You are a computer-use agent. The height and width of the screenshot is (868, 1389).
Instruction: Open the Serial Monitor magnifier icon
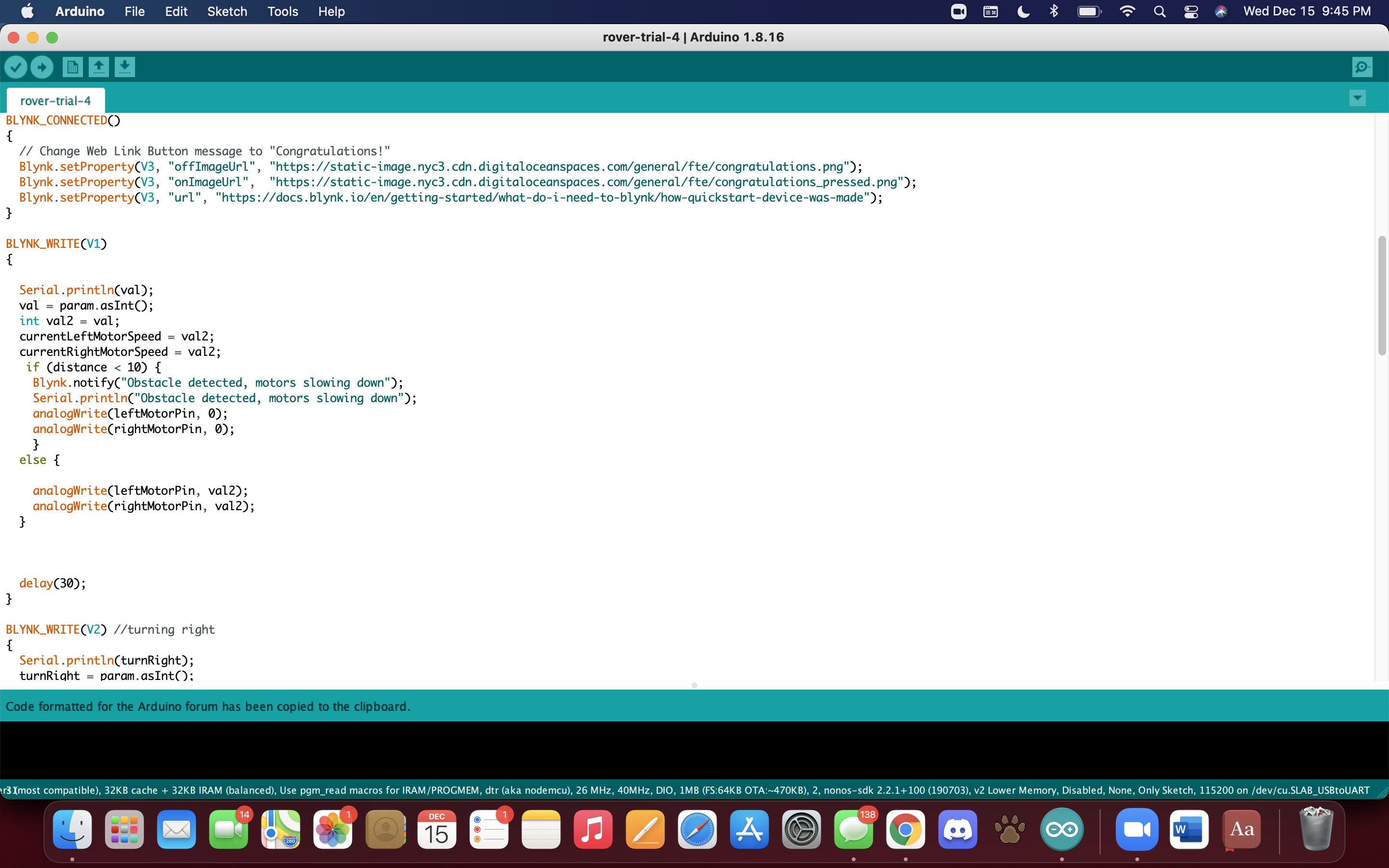(x=1362, y=67)
